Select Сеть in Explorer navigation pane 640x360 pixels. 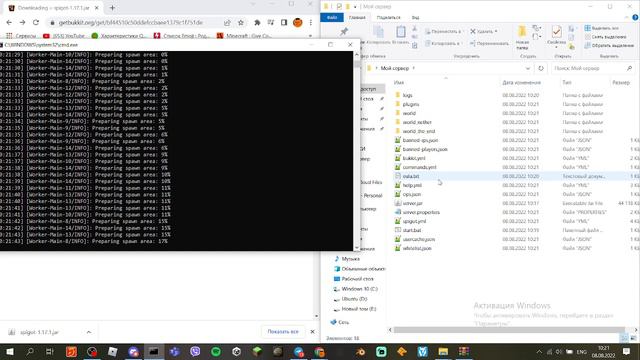tap(343, 322)
